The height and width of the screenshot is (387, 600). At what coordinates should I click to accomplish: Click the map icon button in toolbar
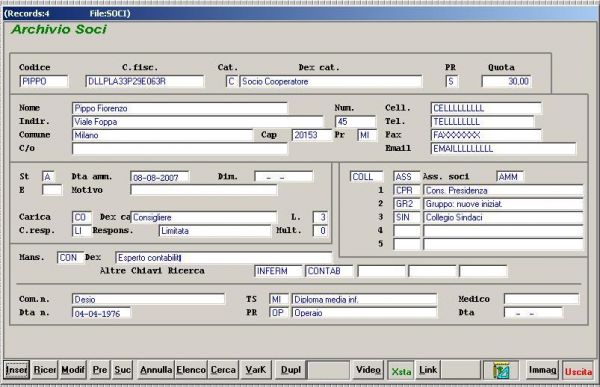(501, 370)
